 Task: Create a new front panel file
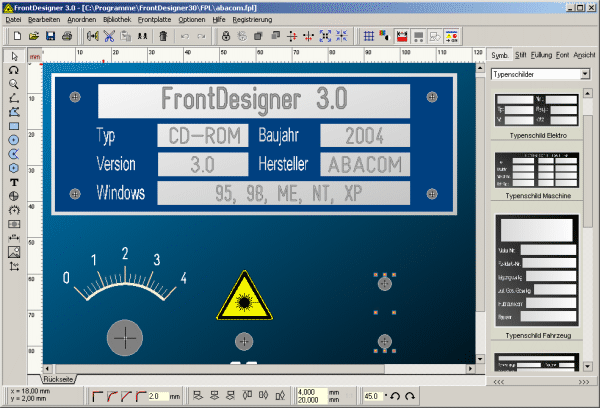[x=17, y=36]
